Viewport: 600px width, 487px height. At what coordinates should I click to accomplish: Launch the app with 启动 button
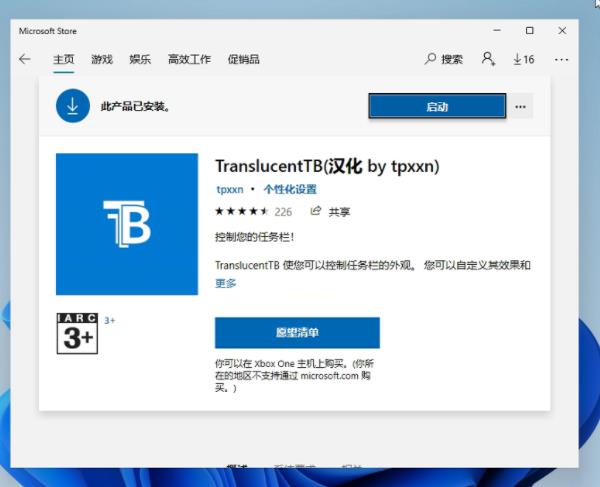[x=437, y=106]
